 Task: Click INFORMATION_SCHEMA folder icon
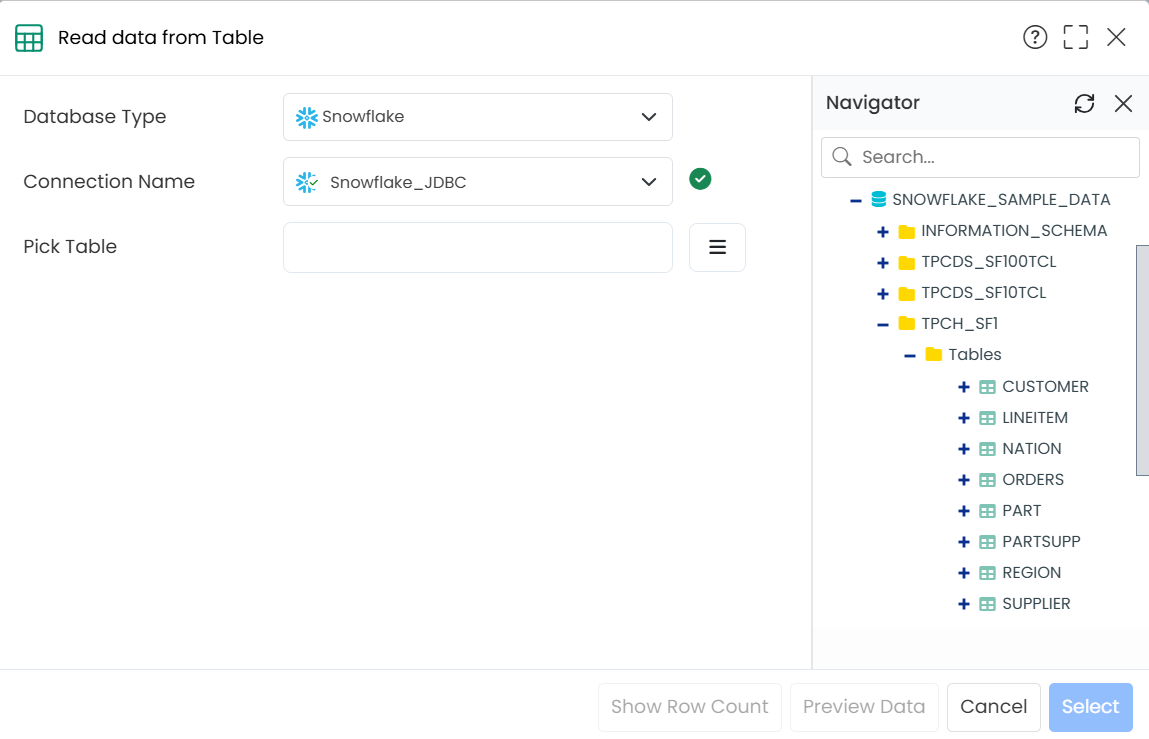(906, 232)
